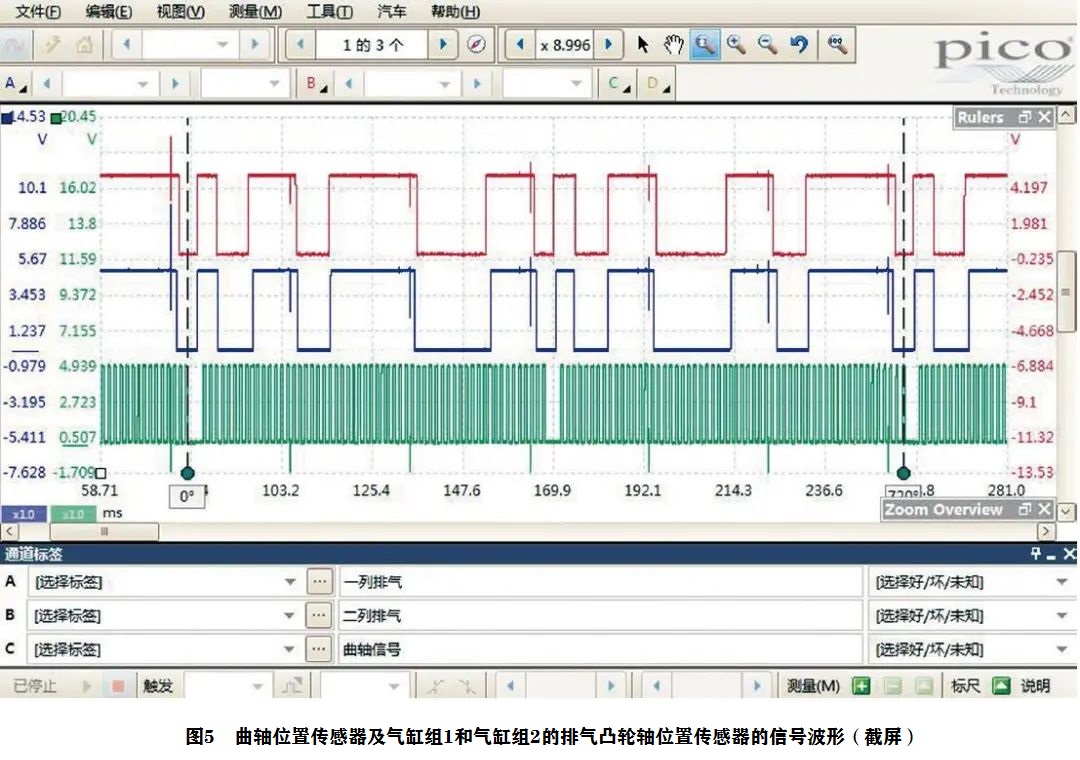Open the 编辑(E) menu
Image resolution: width=1080 pixels, height=760 pixels.
click(108, 12)
